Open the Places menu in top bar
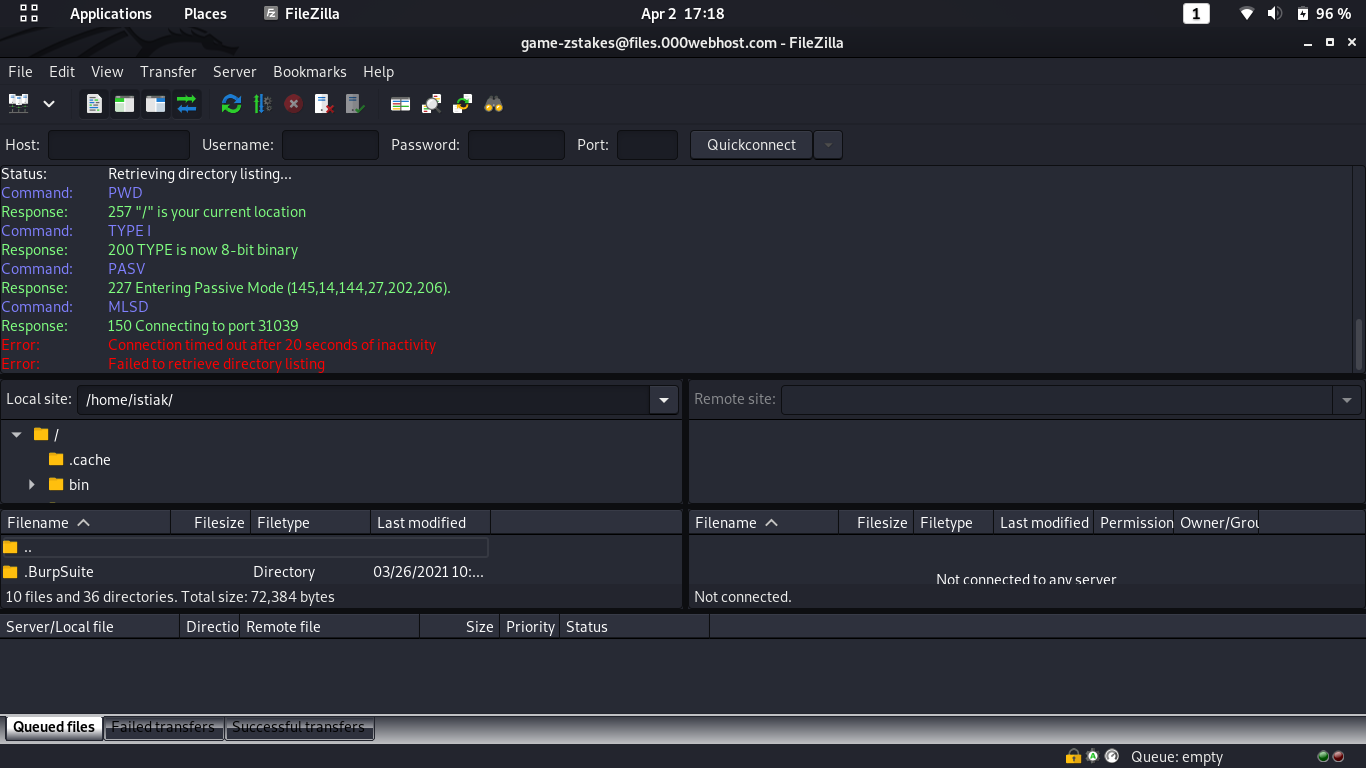Screen dimensions: 1366x768 click(205, 14)
